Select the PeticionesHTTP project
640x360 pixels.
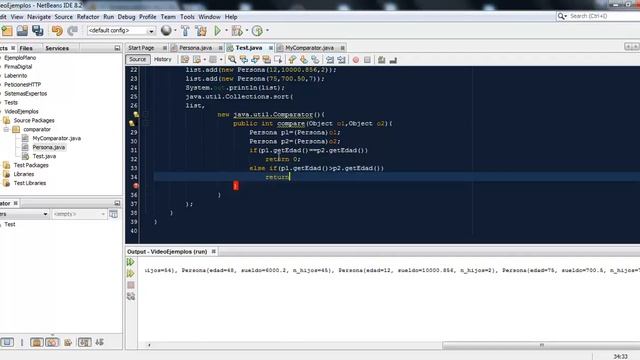tap(22, 84)
